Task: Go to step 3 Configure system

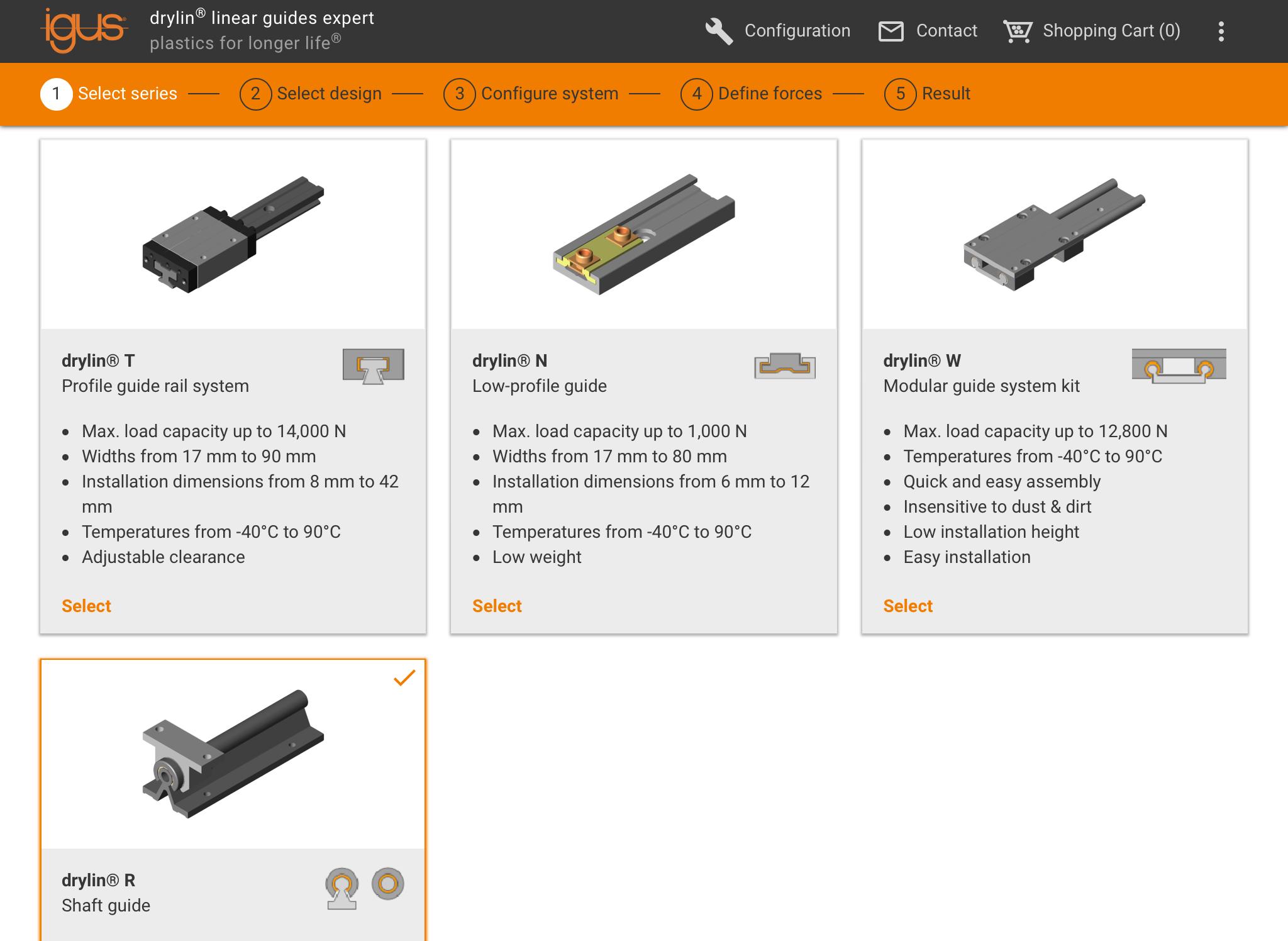Action: (x=531, y=94)
